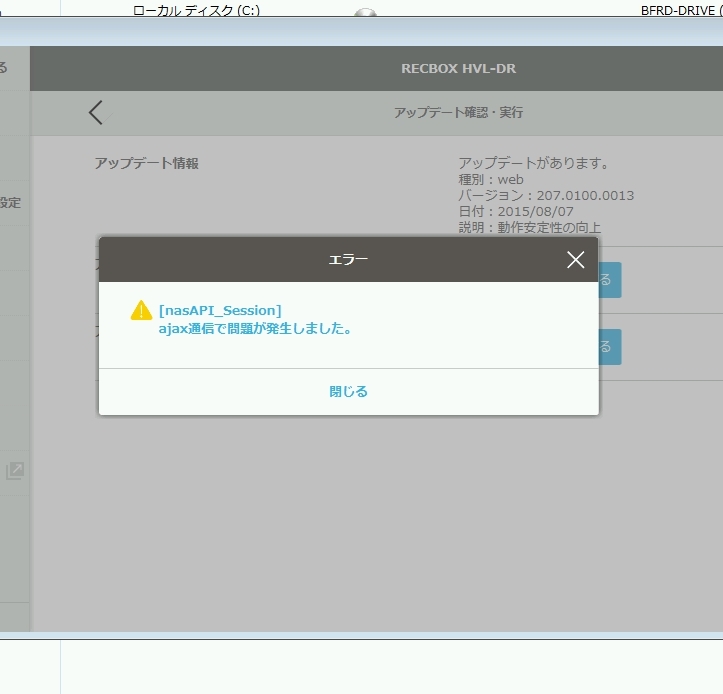Viewport: 723px width, 694px height.
Task: Click the upper blue button behind the dialog
Action: point(610,280)
